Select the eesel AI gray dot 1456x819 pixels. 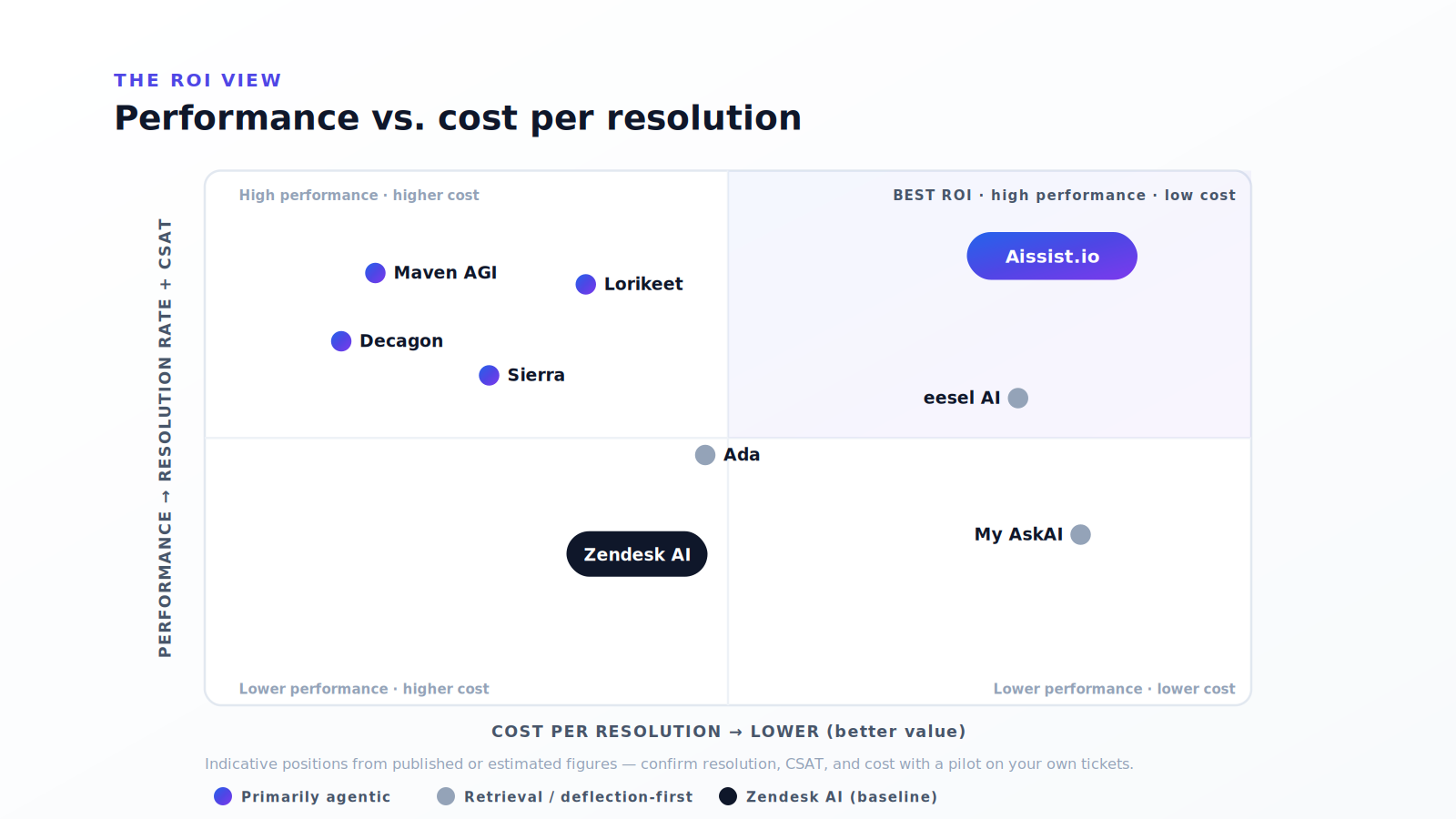[1018, 398]
